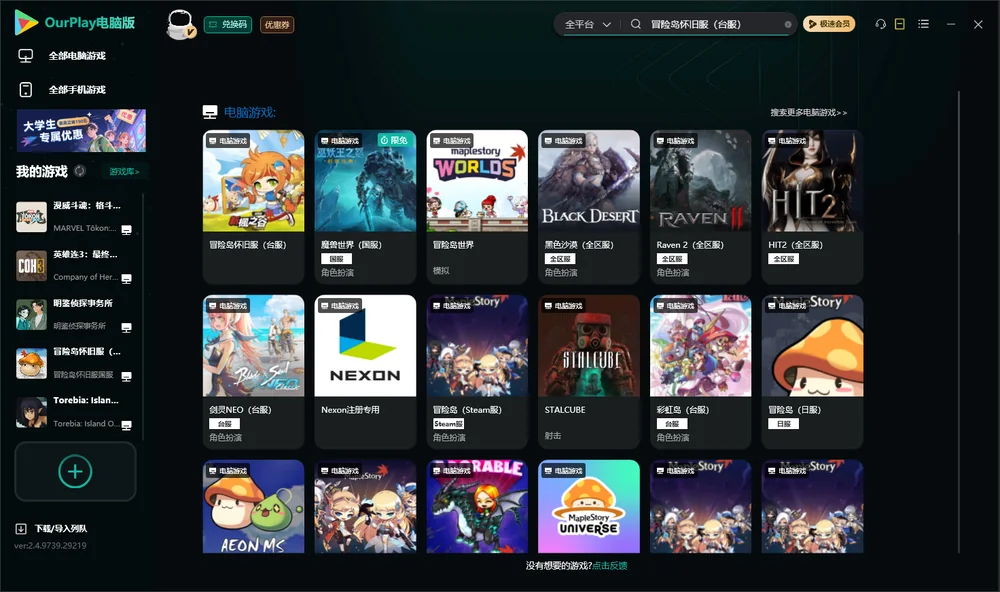Open the MapleStory Universe card
Screen dimensions: 1000x592
coord(589,507)
